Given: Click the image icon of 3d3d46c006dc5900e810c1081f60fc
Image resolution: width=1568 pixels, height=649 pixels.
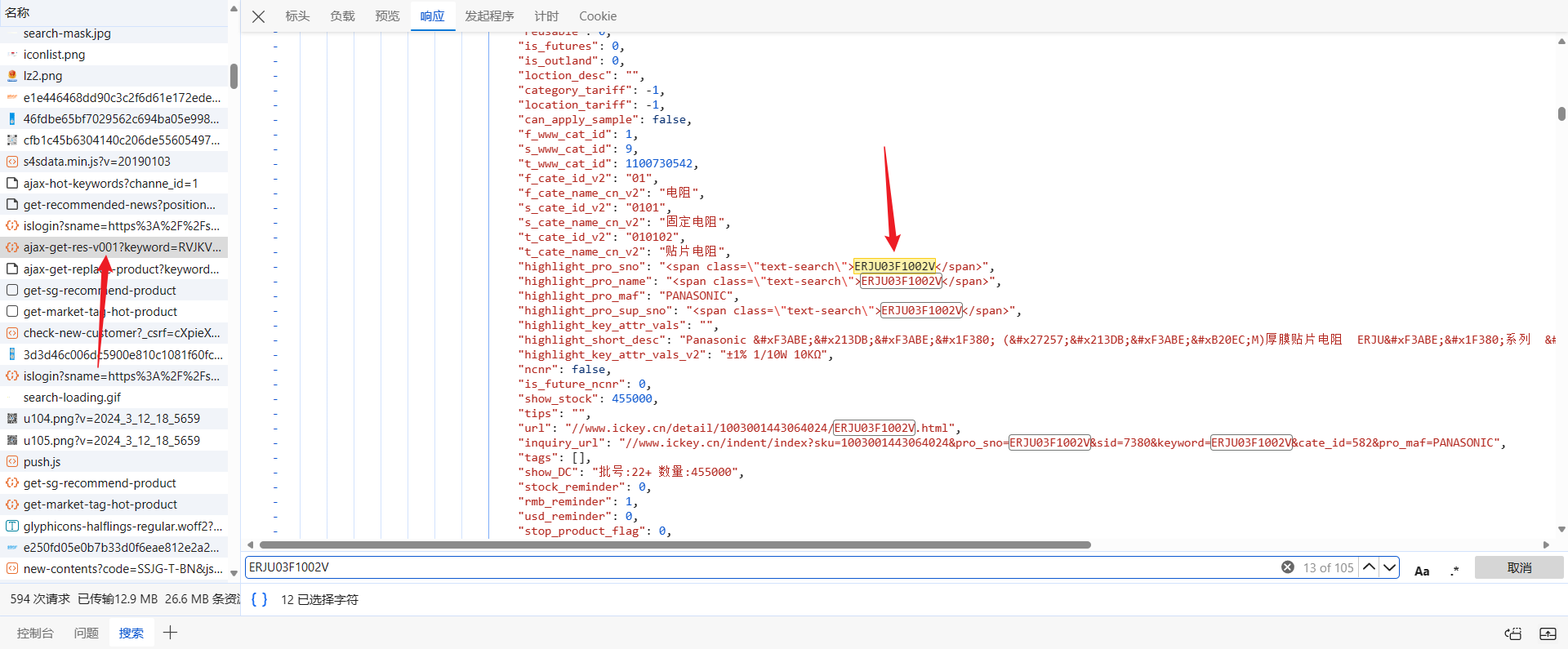Looking at the screenshot, I should point(12,355).
